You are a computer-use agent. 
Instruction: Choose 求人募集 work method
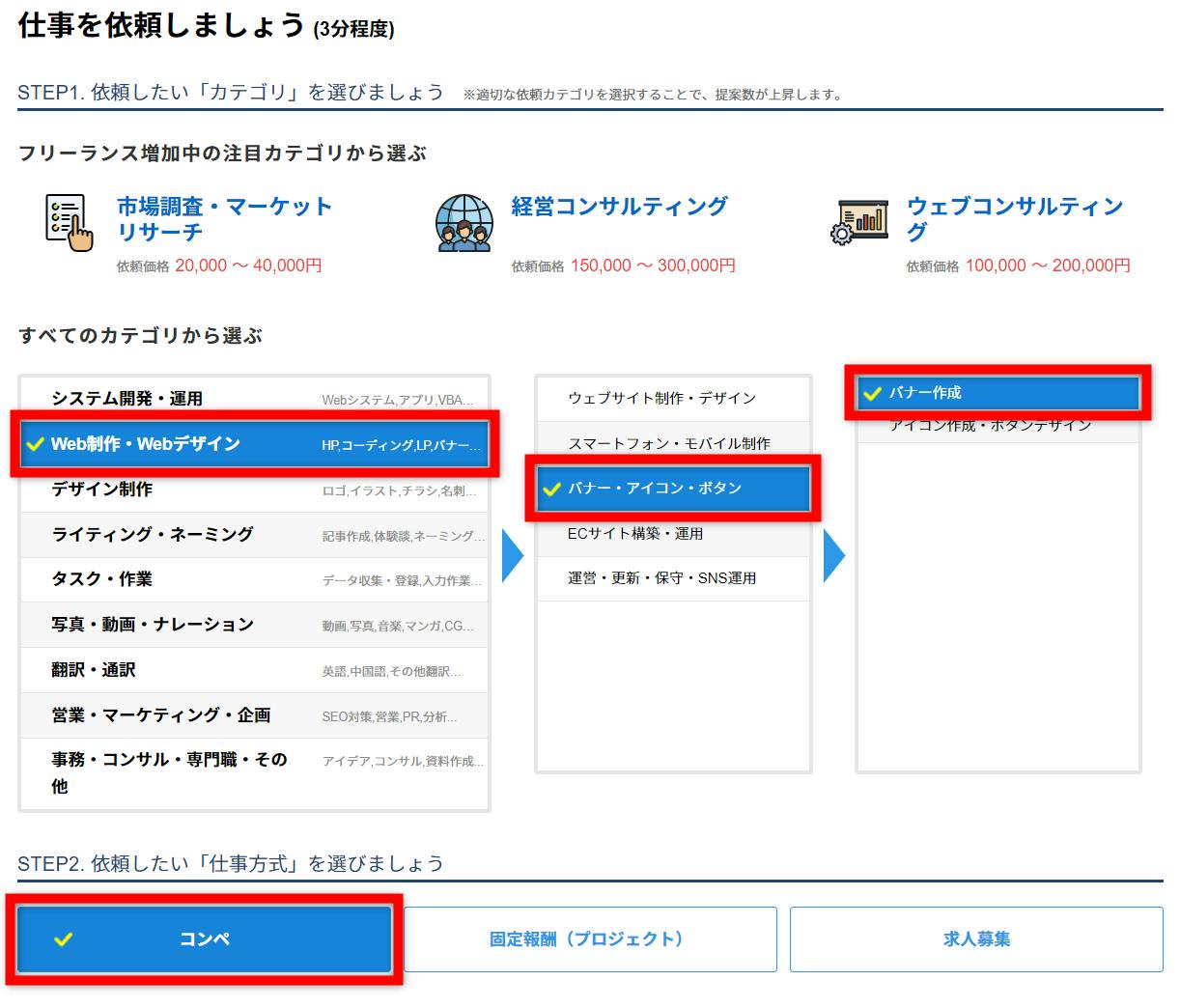tap(975, 938)
